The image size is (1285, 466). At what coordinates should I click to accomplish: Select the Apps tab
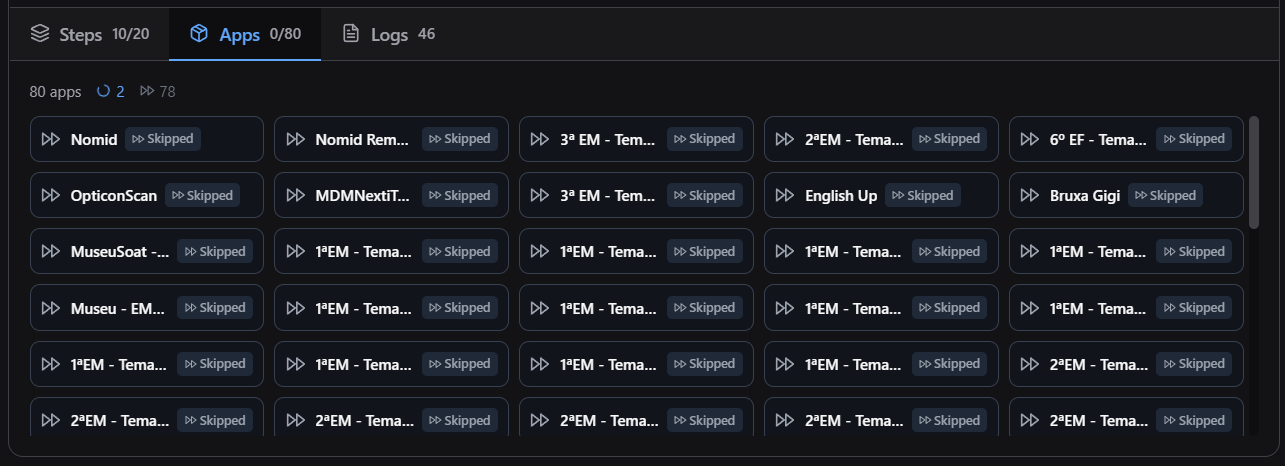click(246, 35)
